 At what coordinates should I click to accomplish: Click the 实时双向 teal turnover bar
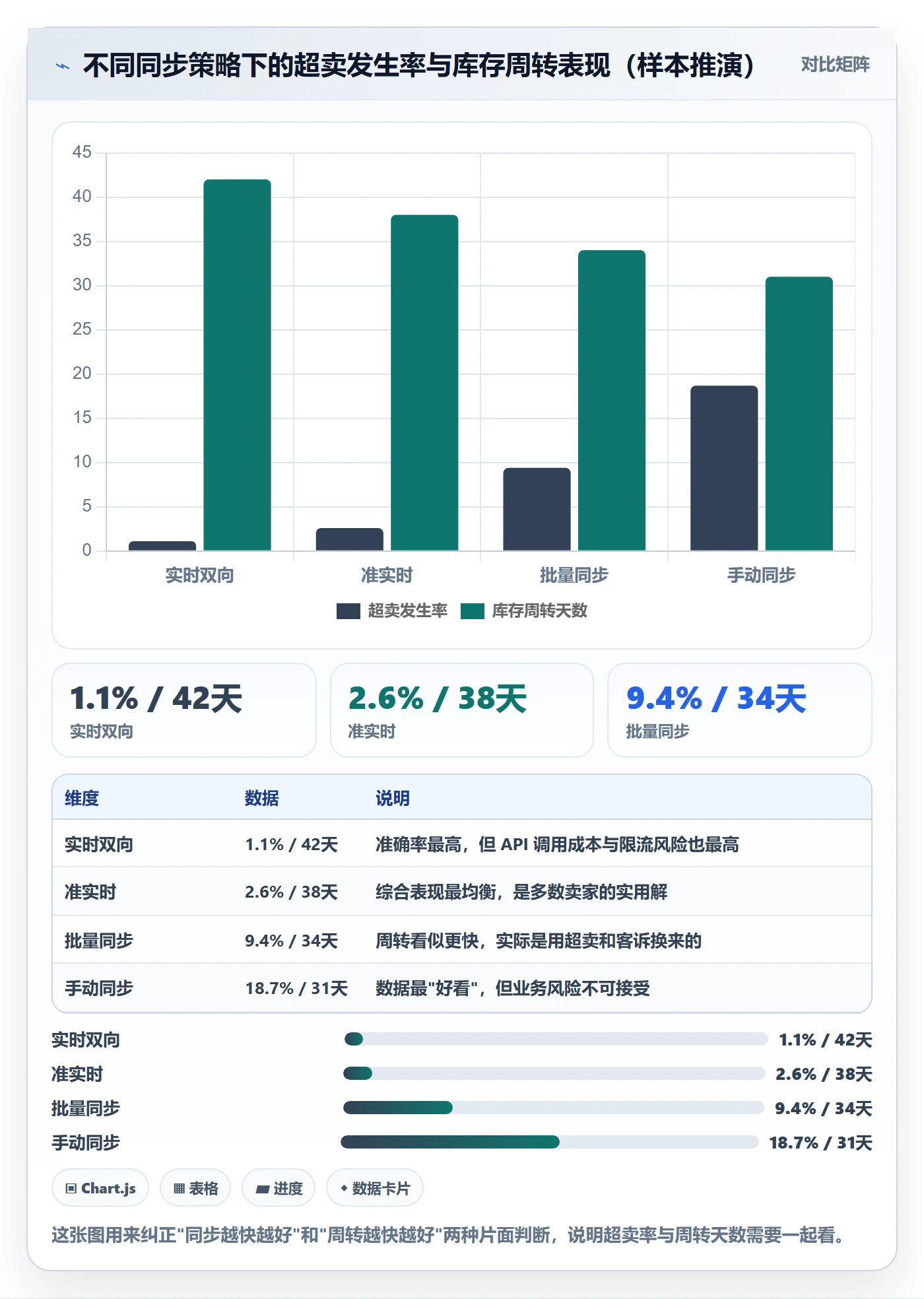pyautogui.click(x=237, y=365)
